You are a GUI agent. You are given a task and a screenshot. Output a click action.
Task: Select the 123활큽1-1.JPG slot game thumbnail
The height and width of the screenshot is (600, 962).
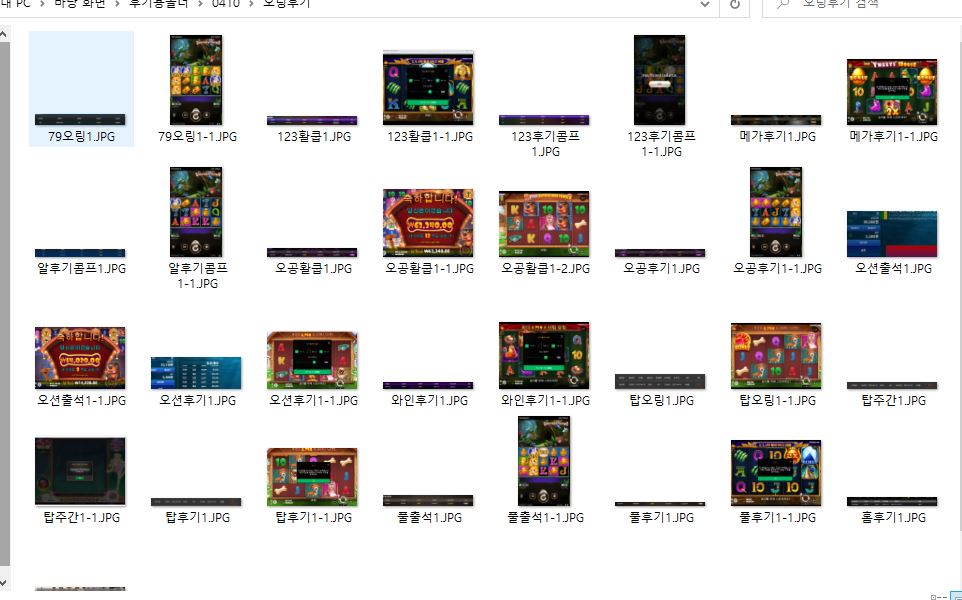pyautogui.click(x=428, y=88)
